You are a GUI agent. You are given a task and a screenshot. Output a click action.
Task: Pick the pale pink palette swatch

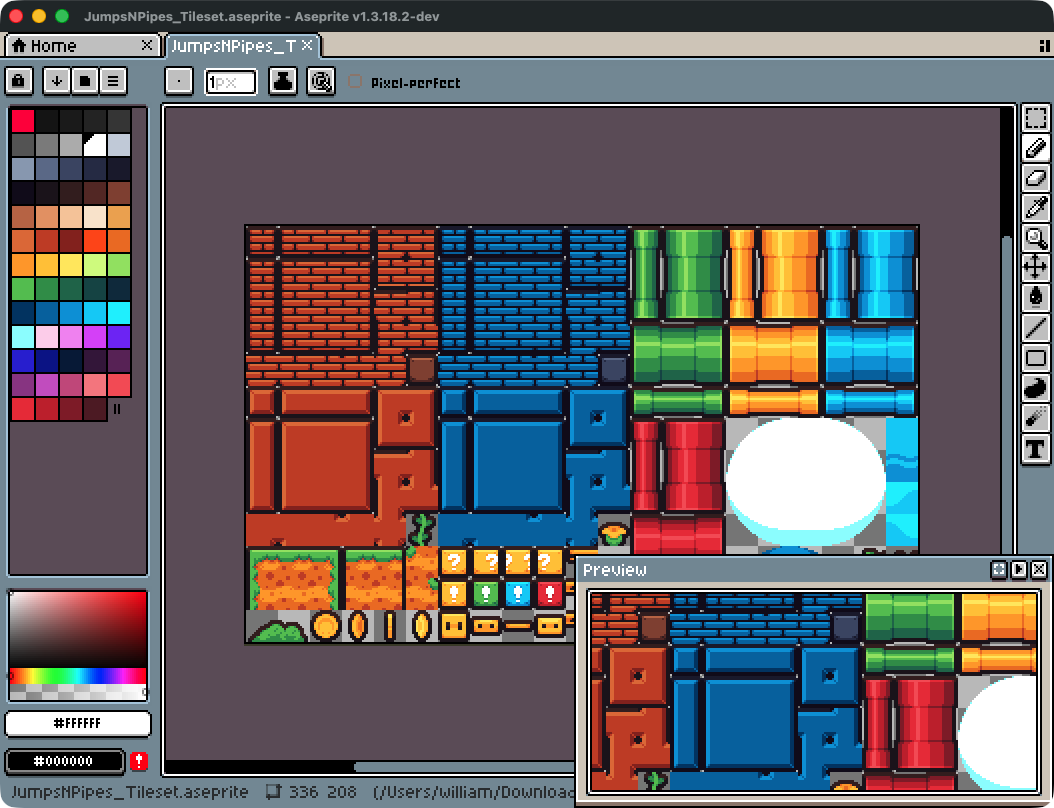click(46, 337)
